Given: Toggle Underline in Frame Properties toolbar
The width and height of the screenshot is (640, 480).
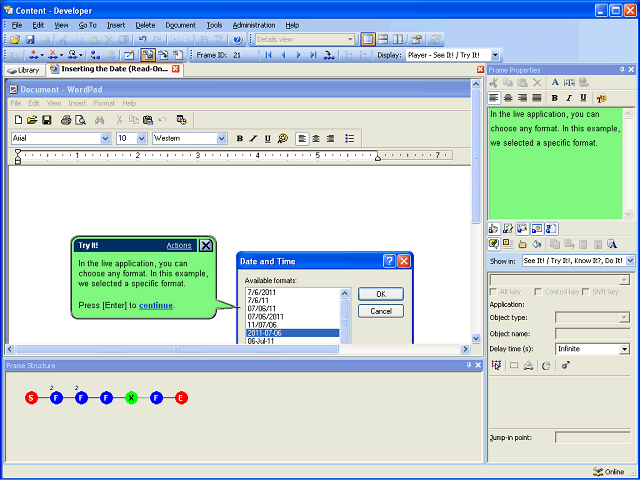Looking at the screenshot, I should (583, 98).
